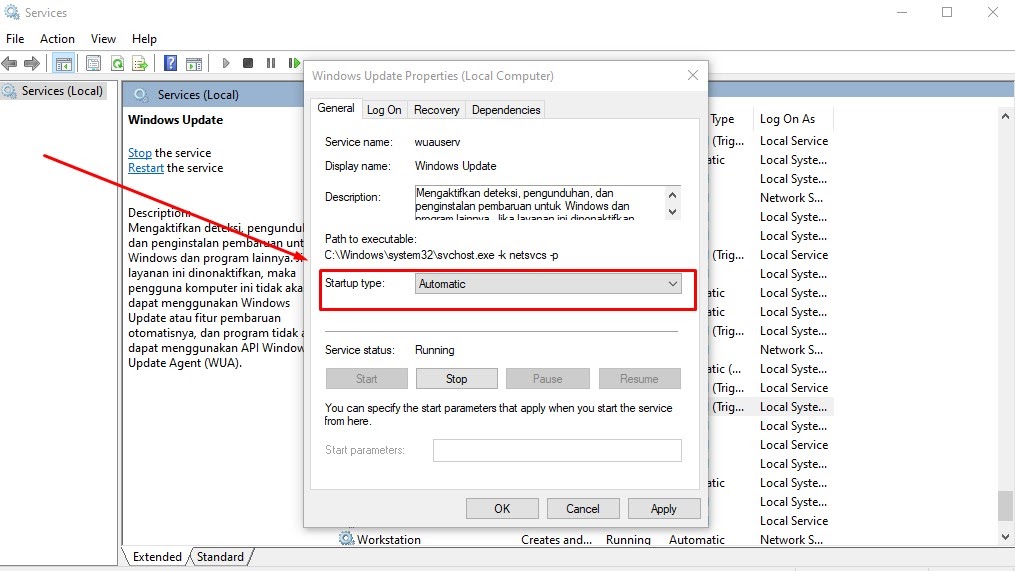Switch to the Dependencies tab

coord(506,110)
